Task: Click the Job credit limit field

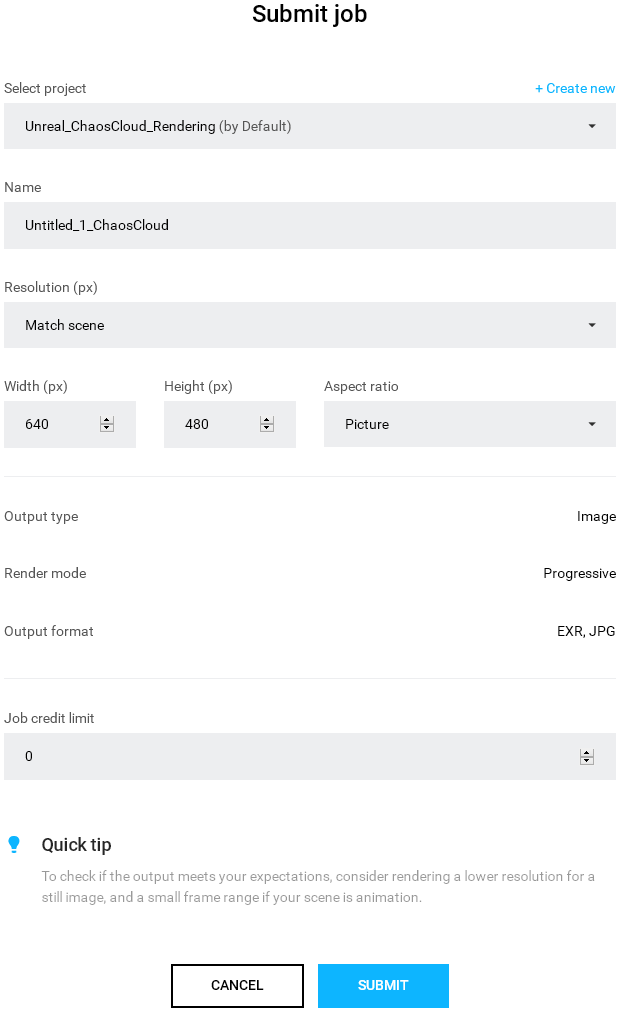Action: tap(290, 756)
